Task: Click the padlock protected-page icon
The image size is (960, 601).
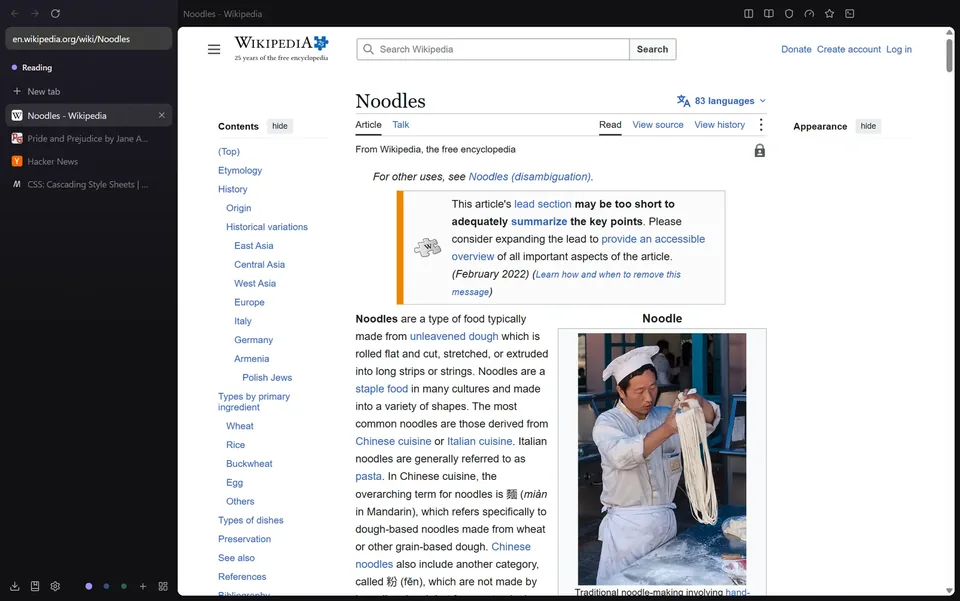Action: click(x=759, y=151)
